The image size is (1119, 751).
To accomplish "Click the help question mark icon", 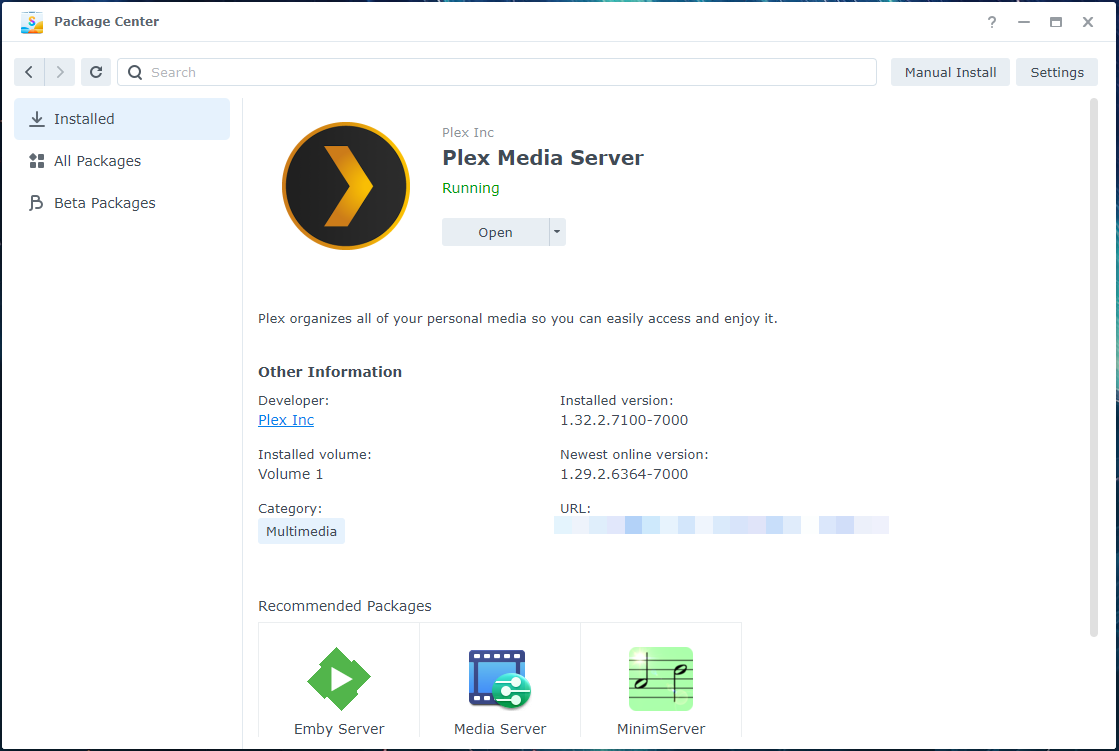I will click(992, 22).
